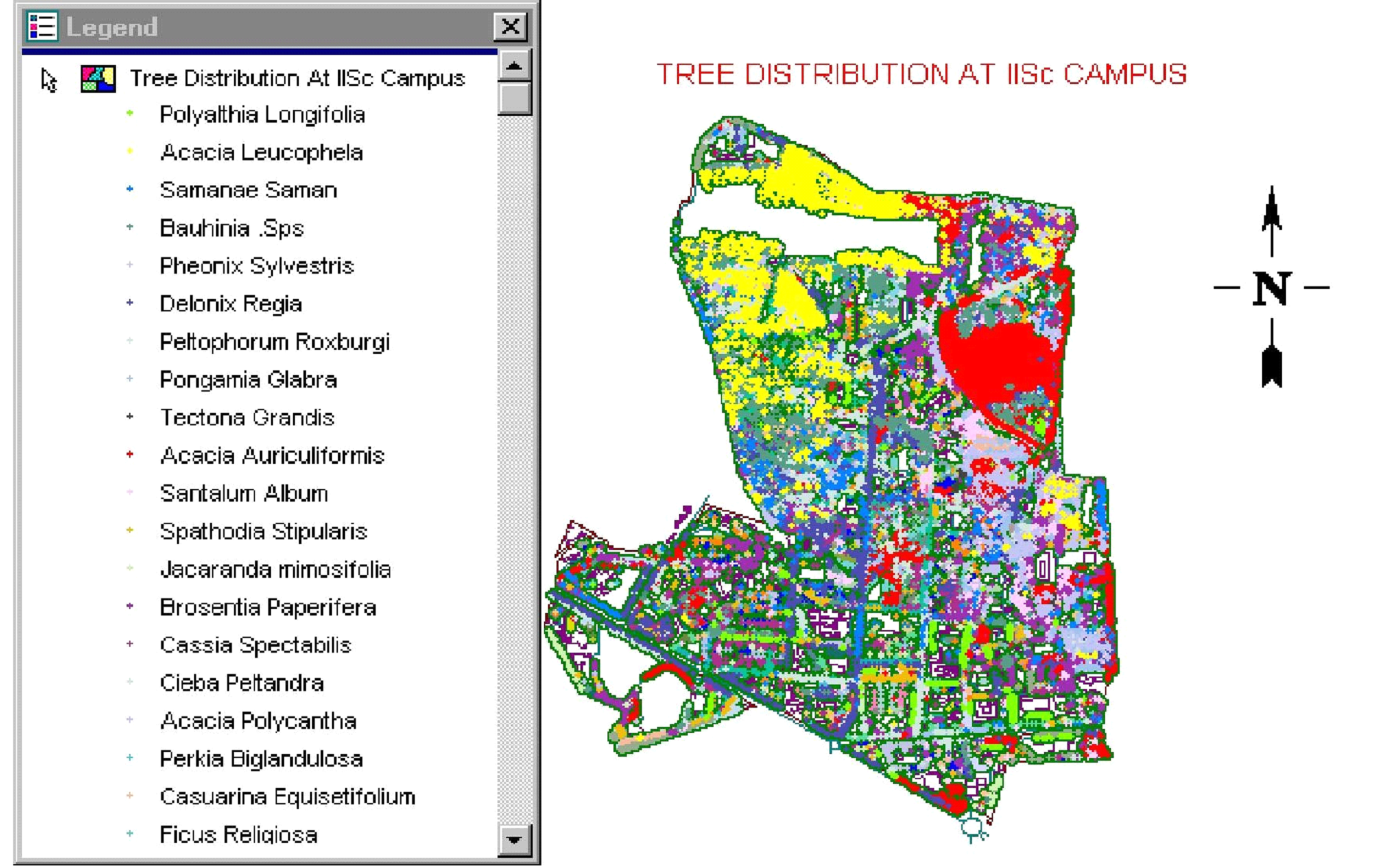The height and width of the screenshot is (868, 1382).
Task: Click the cursor arrow icon in legend
Action: point(48,80)
